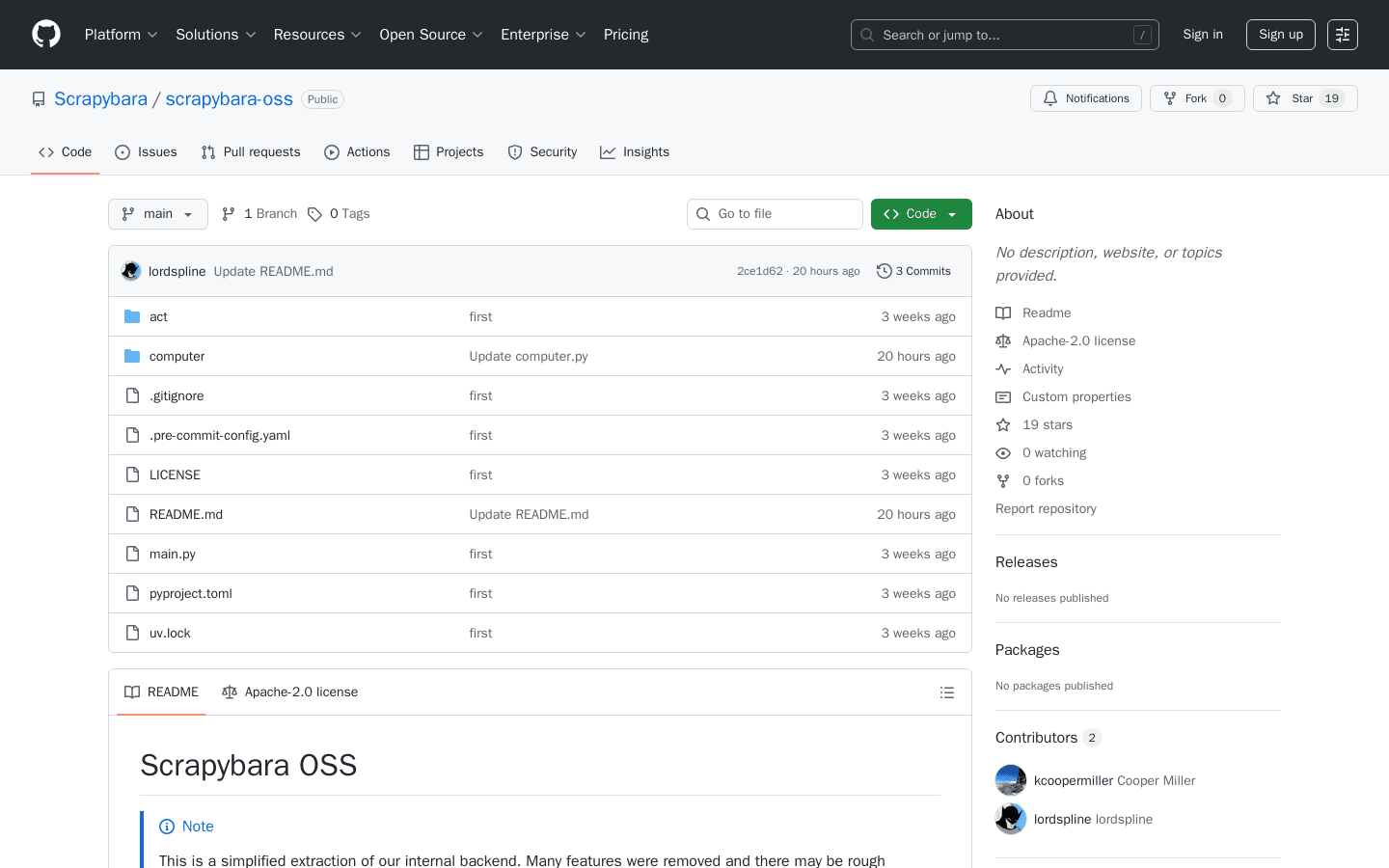The width and height of the screenshot is (1389, 868).
Task: Click inside the Go to file field
Action: click(x=775, y=213)
